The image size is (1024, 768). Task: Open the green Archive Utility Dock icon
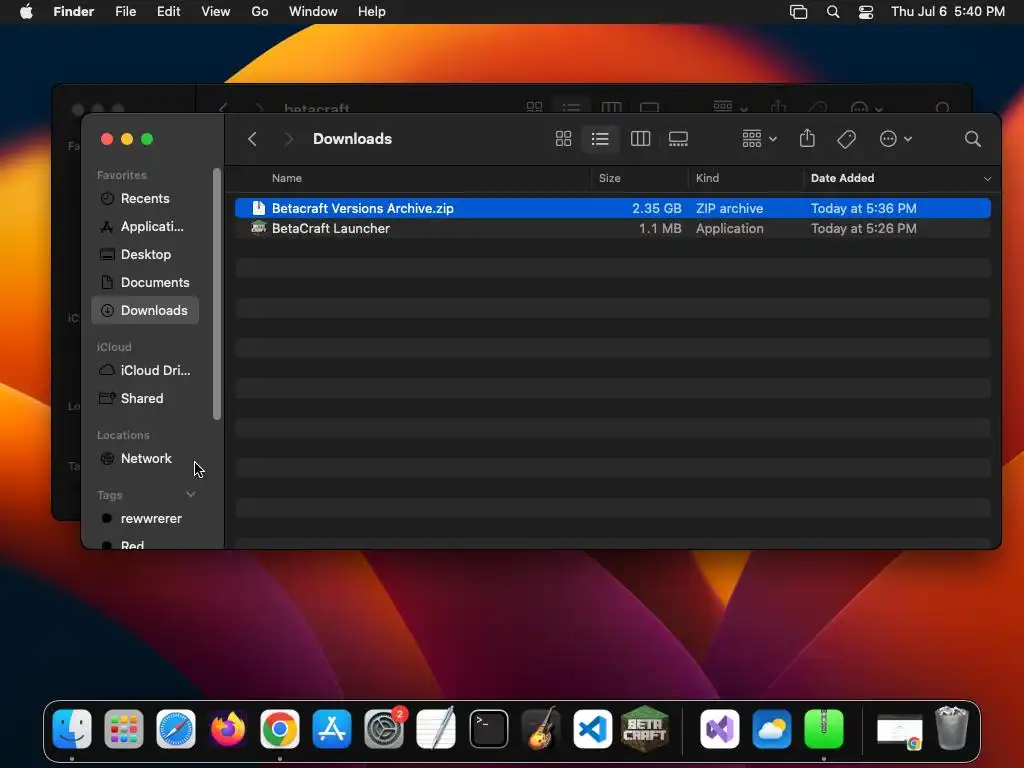[x=824, y=729]
